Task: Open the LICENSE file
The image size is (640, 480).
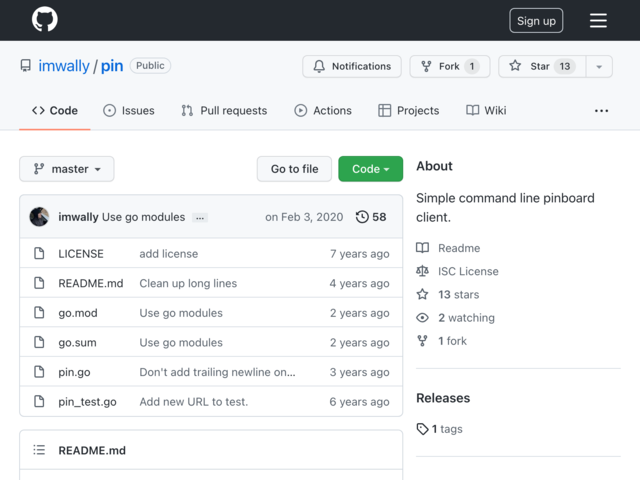Action: (81, 254)
